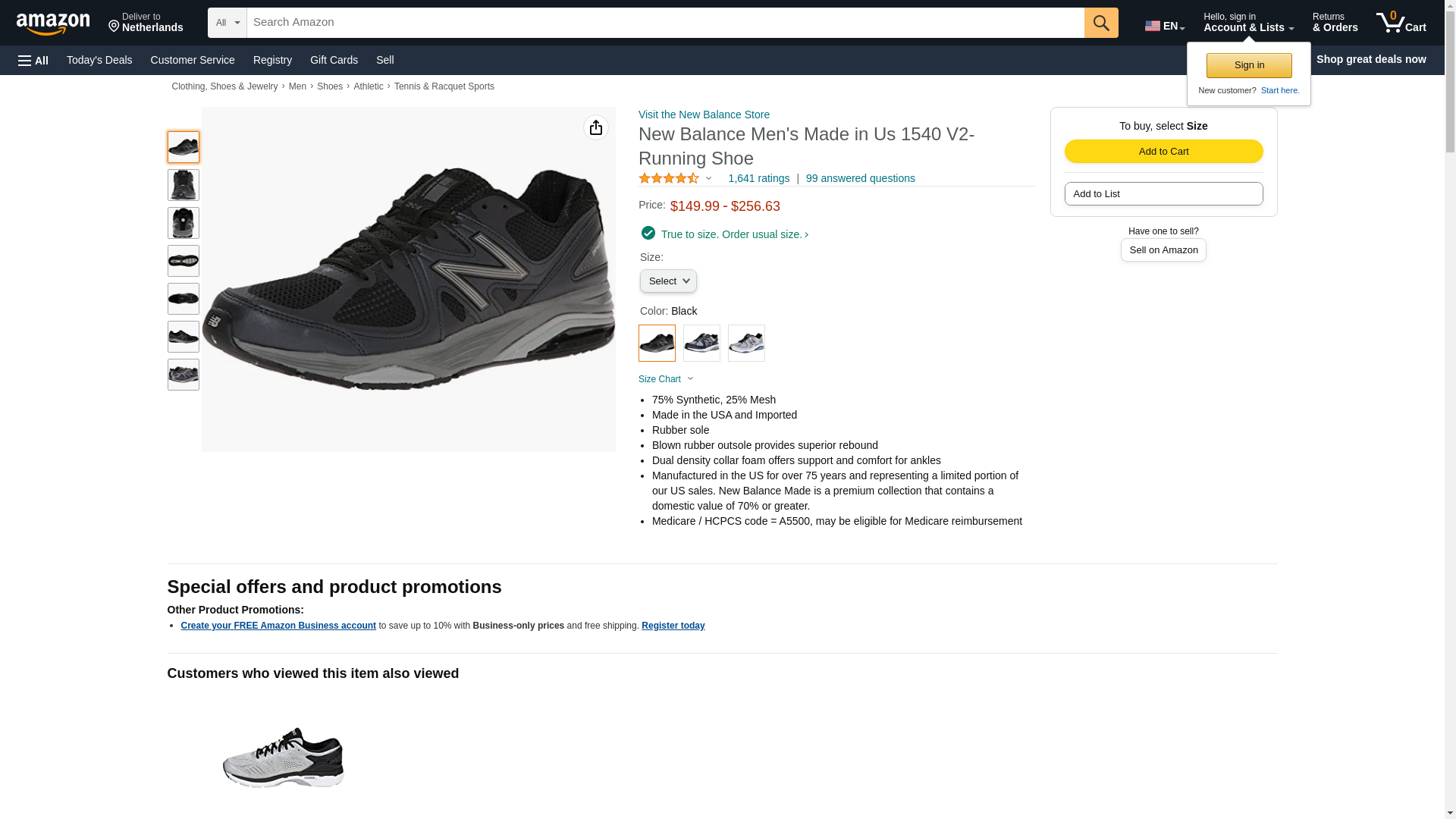The image size is (1456, 819).
Task: Select the Black color swatch
Action: [x=657, y=343]
